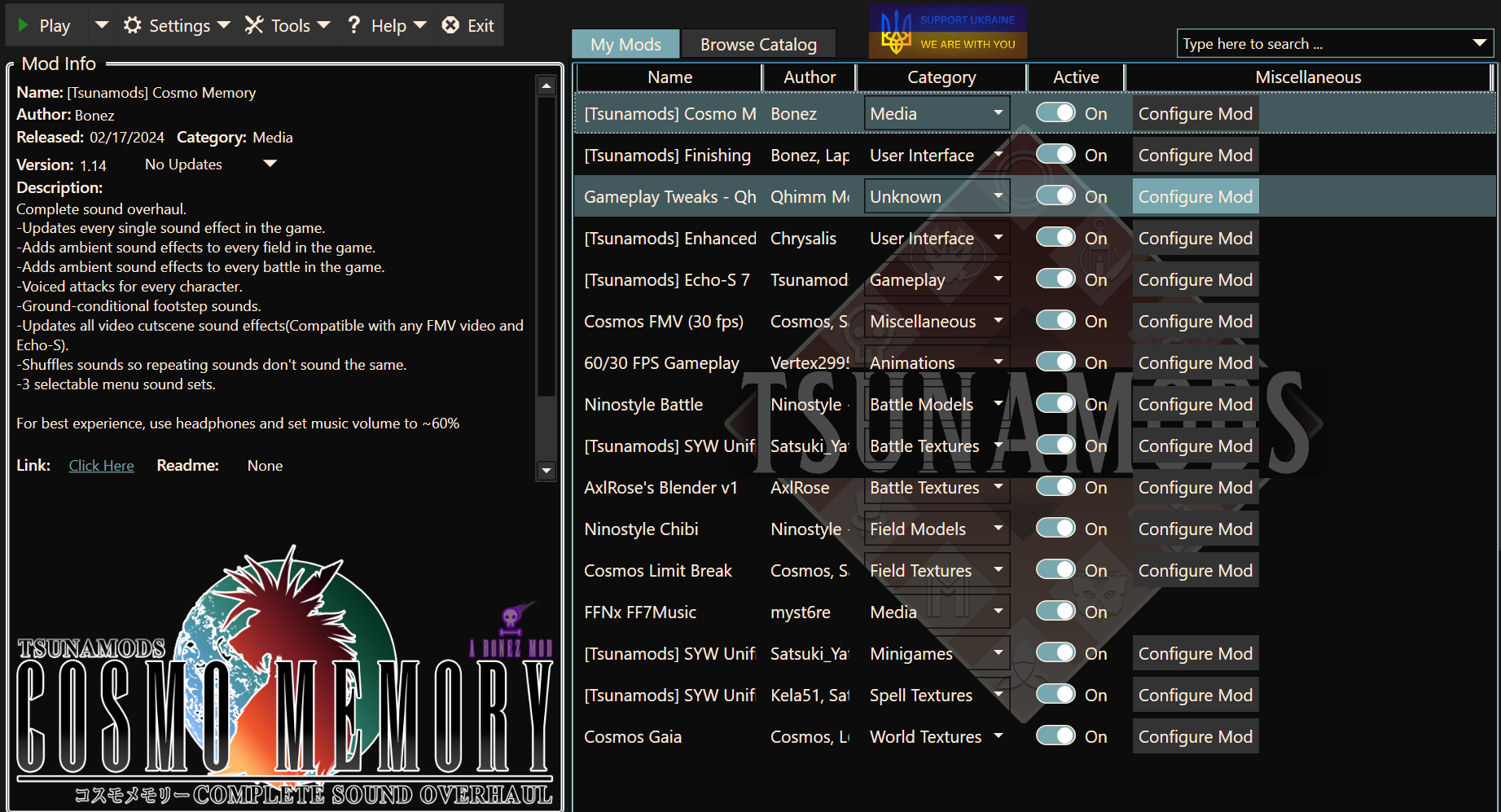This screenshot has width=1501, height=812.
Task: Switch to the My Mods tab
Action: [x=625, y=44]
